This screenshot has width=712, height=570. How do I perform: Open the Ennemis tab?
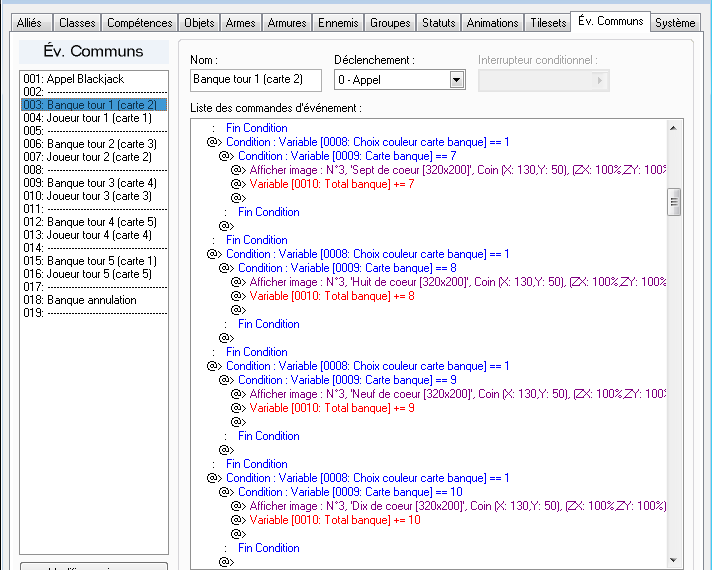point(338,23)
